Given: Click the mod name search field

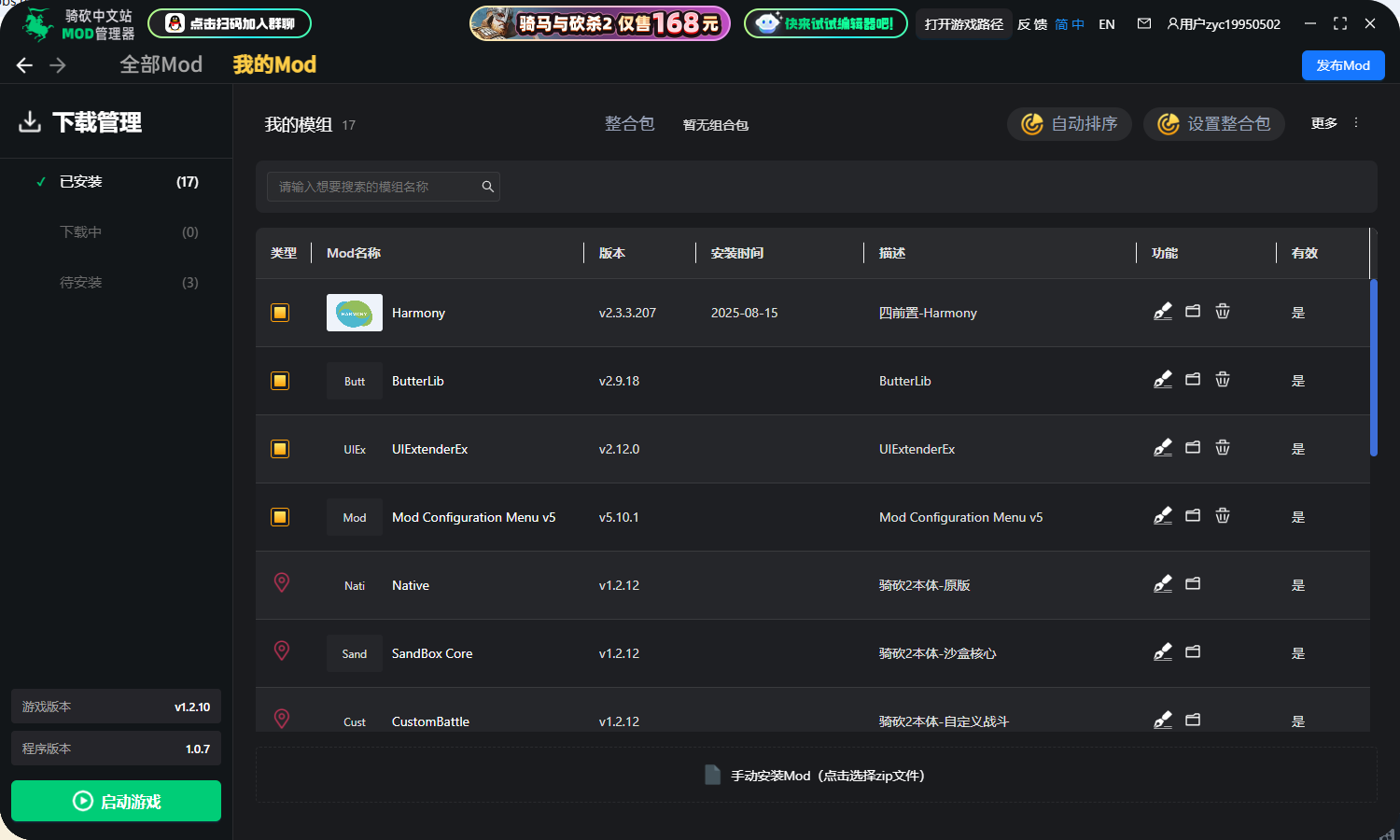Looking at the screenshot, I should (x=384, y=187).
